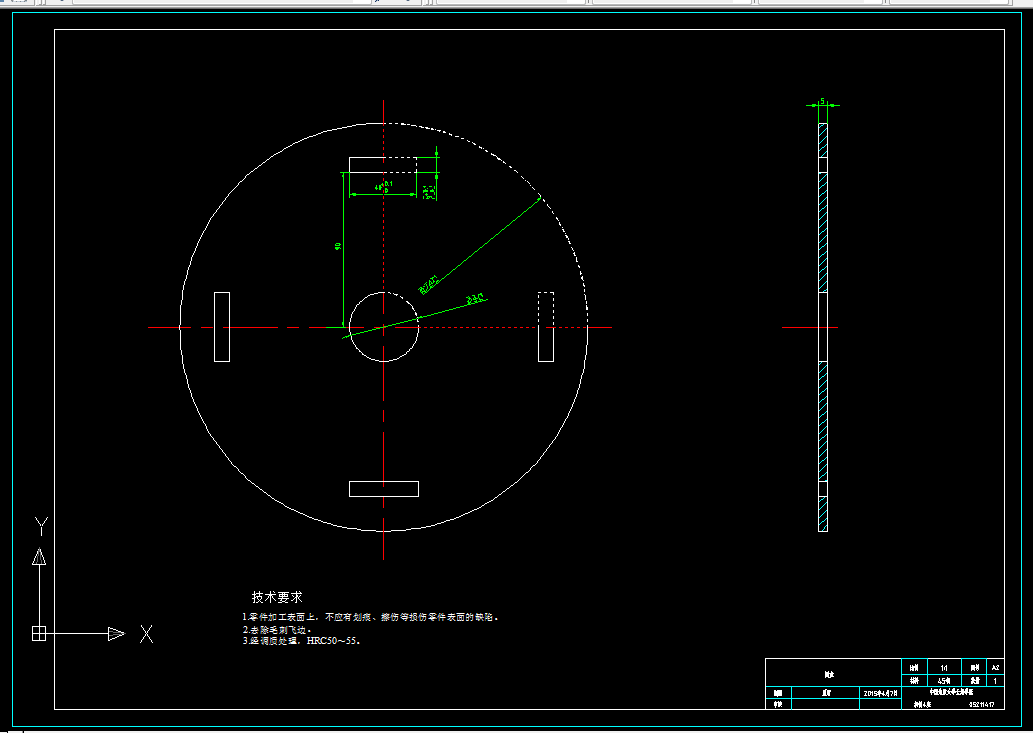Click the Y axis label of the UCS icon
The image size is (1033, 733).
click(41, 526)
